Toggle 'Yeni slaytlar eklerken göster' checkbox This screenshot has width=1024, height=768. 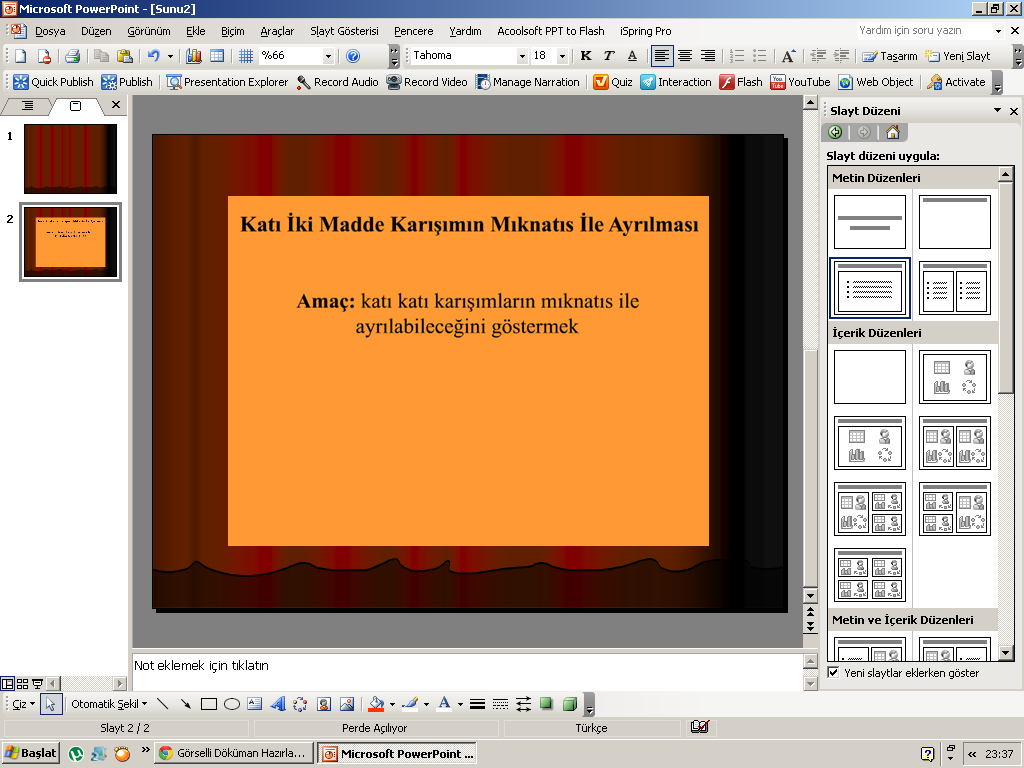[833, 673]
